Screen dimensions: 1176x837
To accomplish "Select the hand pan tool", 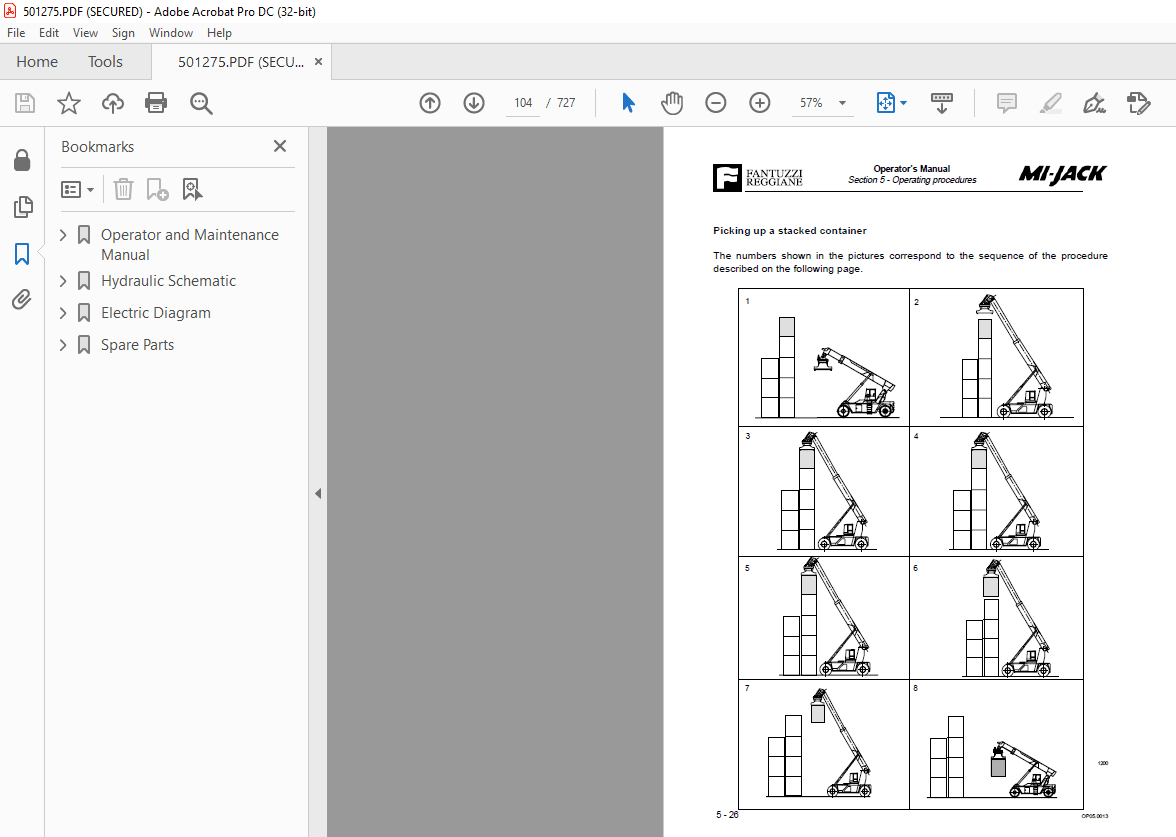I will (672, 103).
